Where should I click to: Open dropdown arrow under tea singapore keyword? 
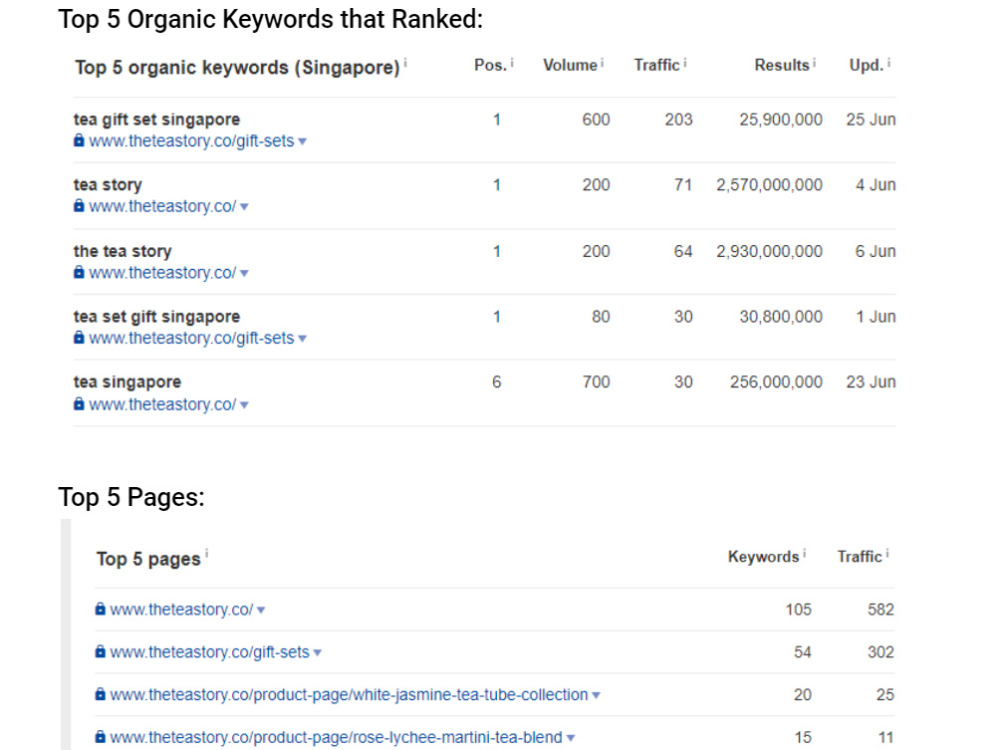coord(244,406)
